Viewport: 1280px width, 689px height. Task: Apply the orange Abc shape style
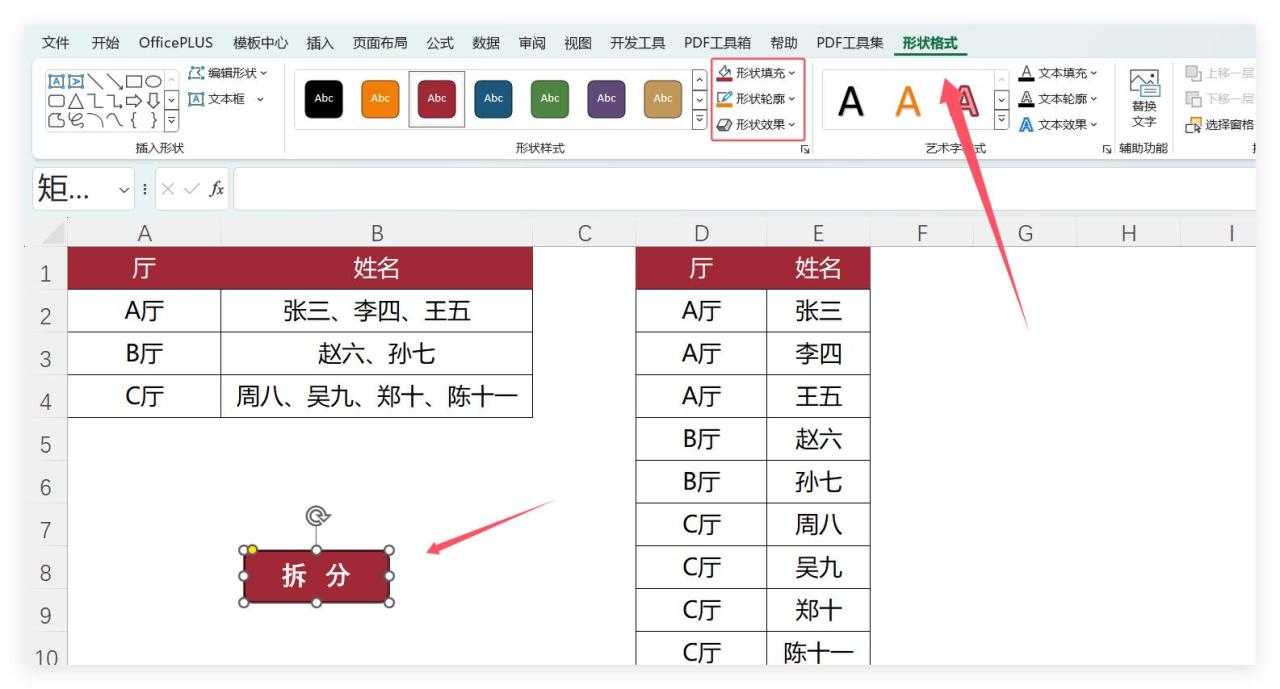(380, 99)
